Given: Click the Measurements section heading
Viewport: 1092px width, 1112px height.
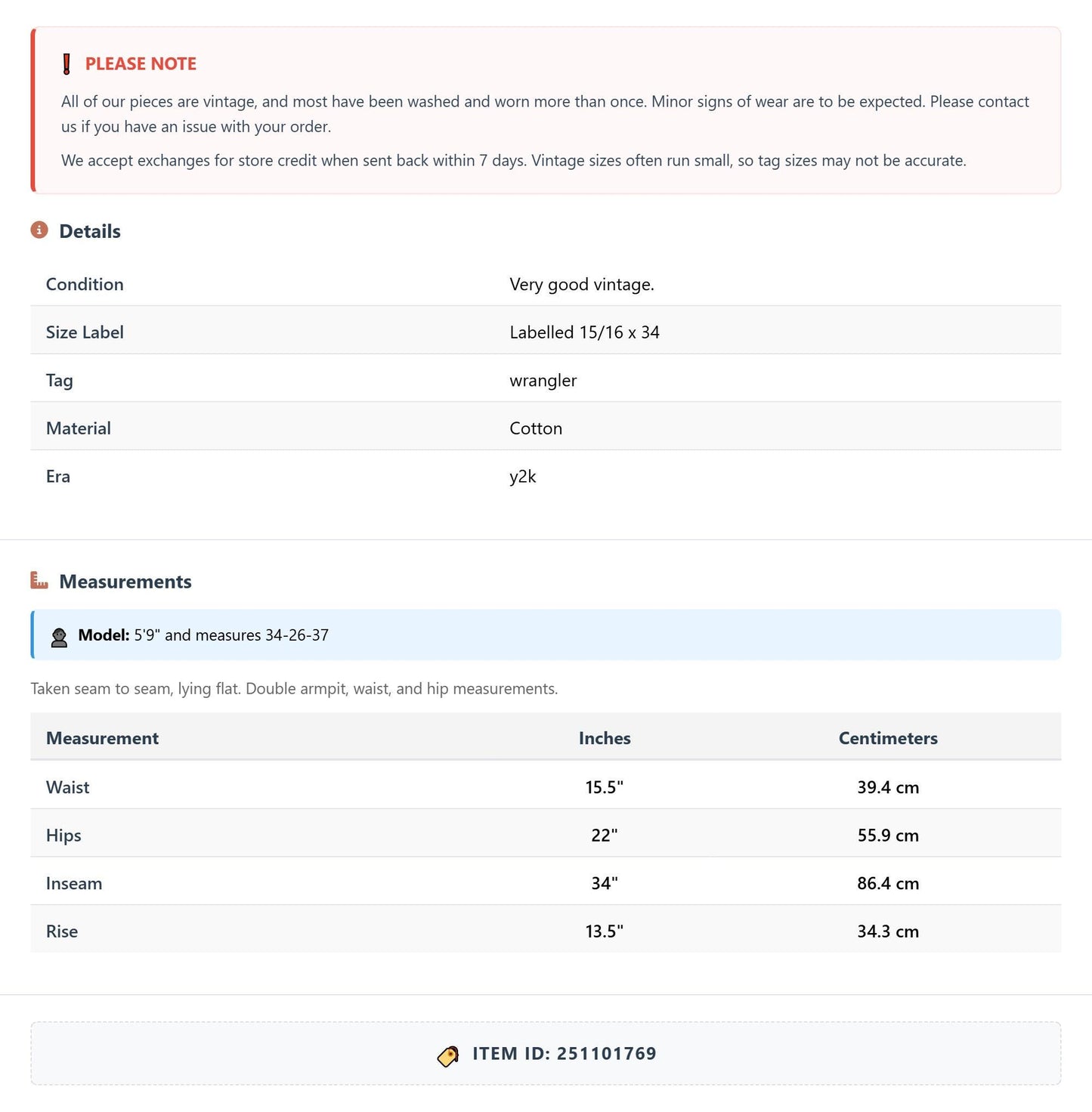Looking at the screenshot, I should coord(125,582).
